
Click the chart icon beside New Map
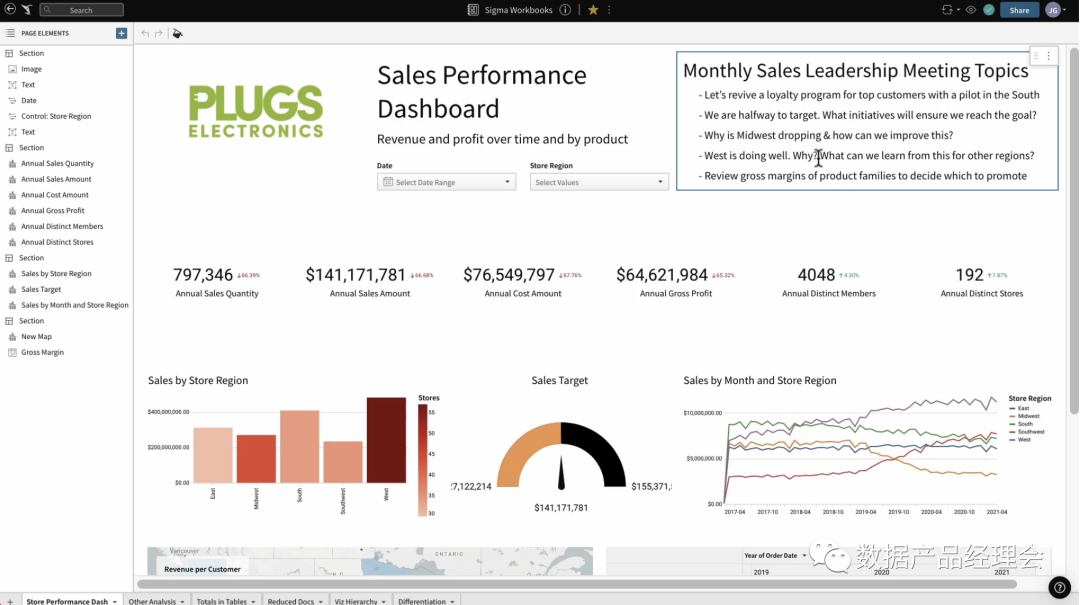(12, 337)
